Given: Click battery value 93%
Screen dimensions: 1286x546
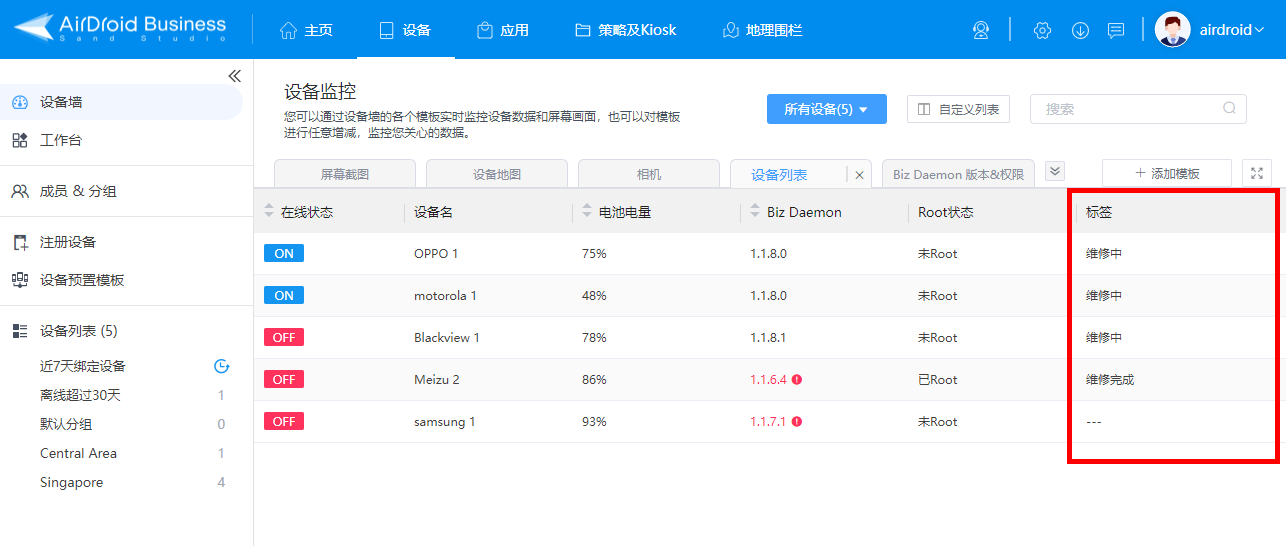Looking at the screenshot, I should pos(594,422).
